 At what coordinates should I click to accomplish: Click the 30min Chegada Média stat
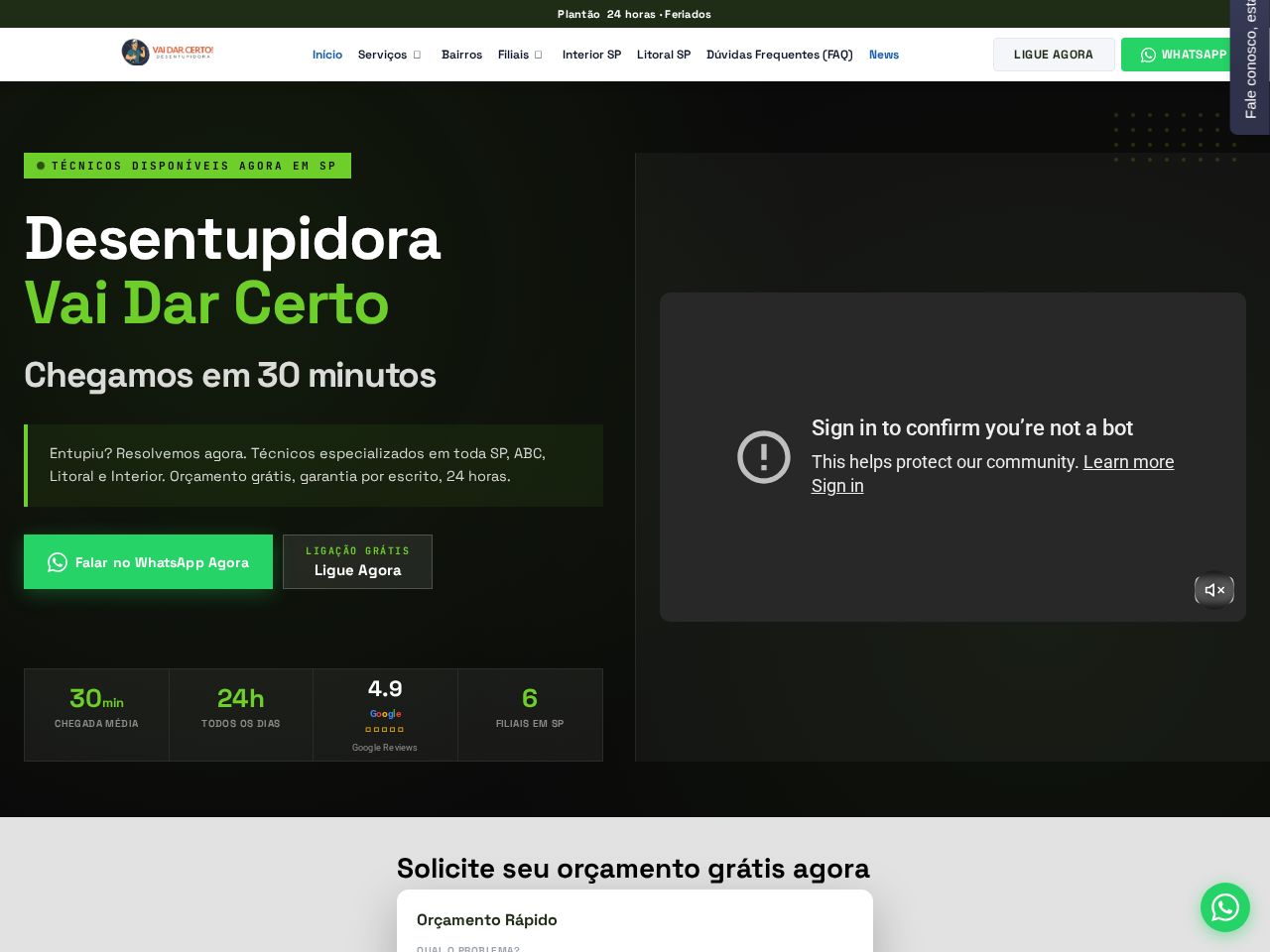point(96,715)
